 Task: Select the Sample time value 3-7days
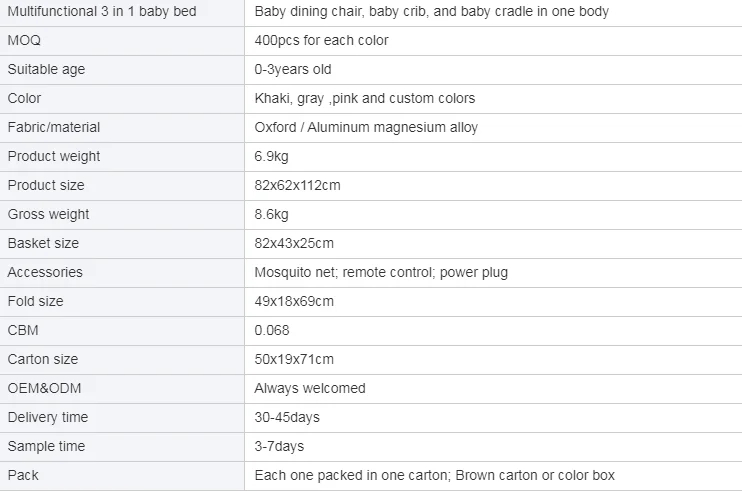[x=279, y=447]
